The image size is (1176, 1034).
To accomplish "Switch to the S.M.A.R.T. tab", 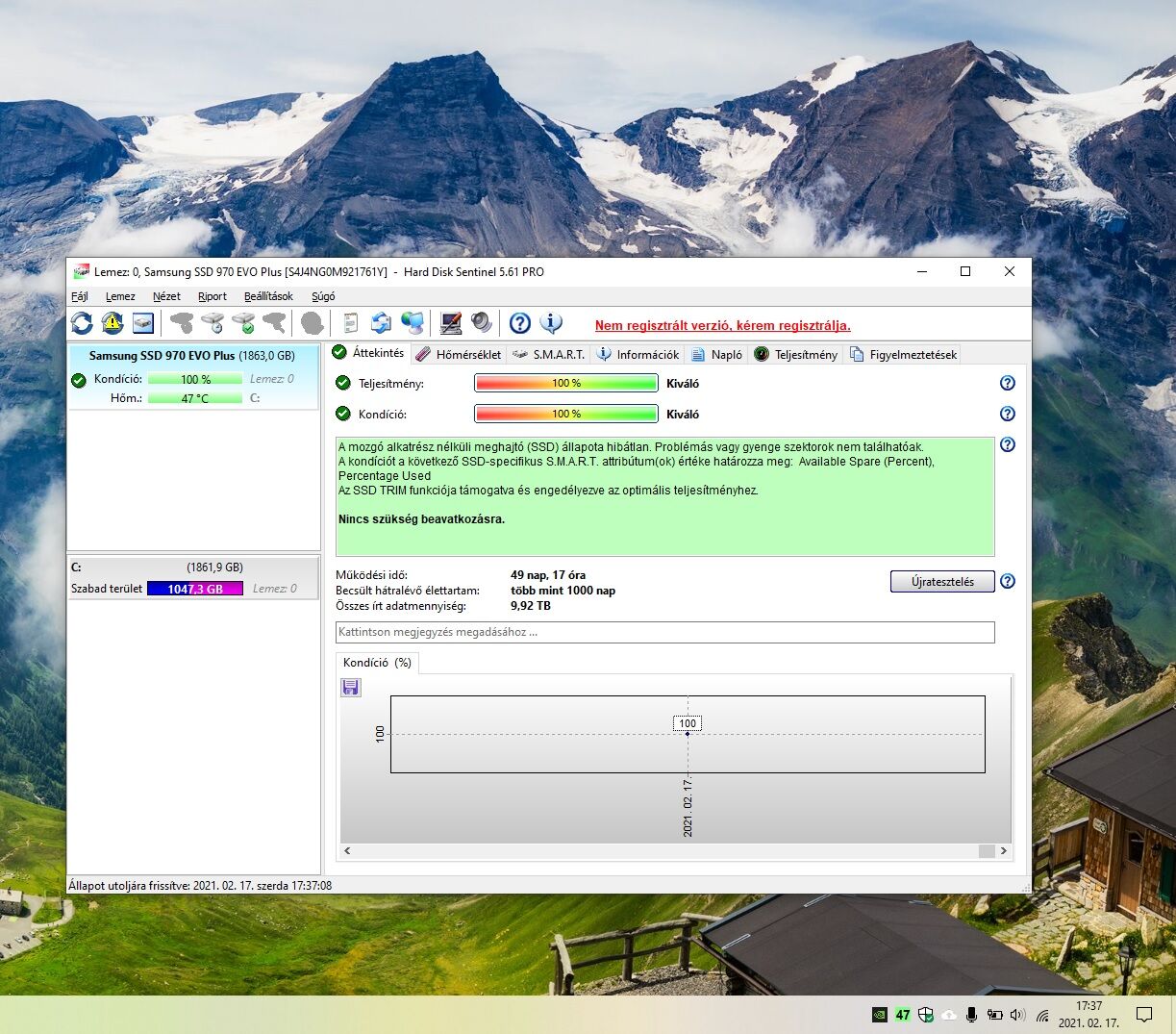I will coord(548,354).
